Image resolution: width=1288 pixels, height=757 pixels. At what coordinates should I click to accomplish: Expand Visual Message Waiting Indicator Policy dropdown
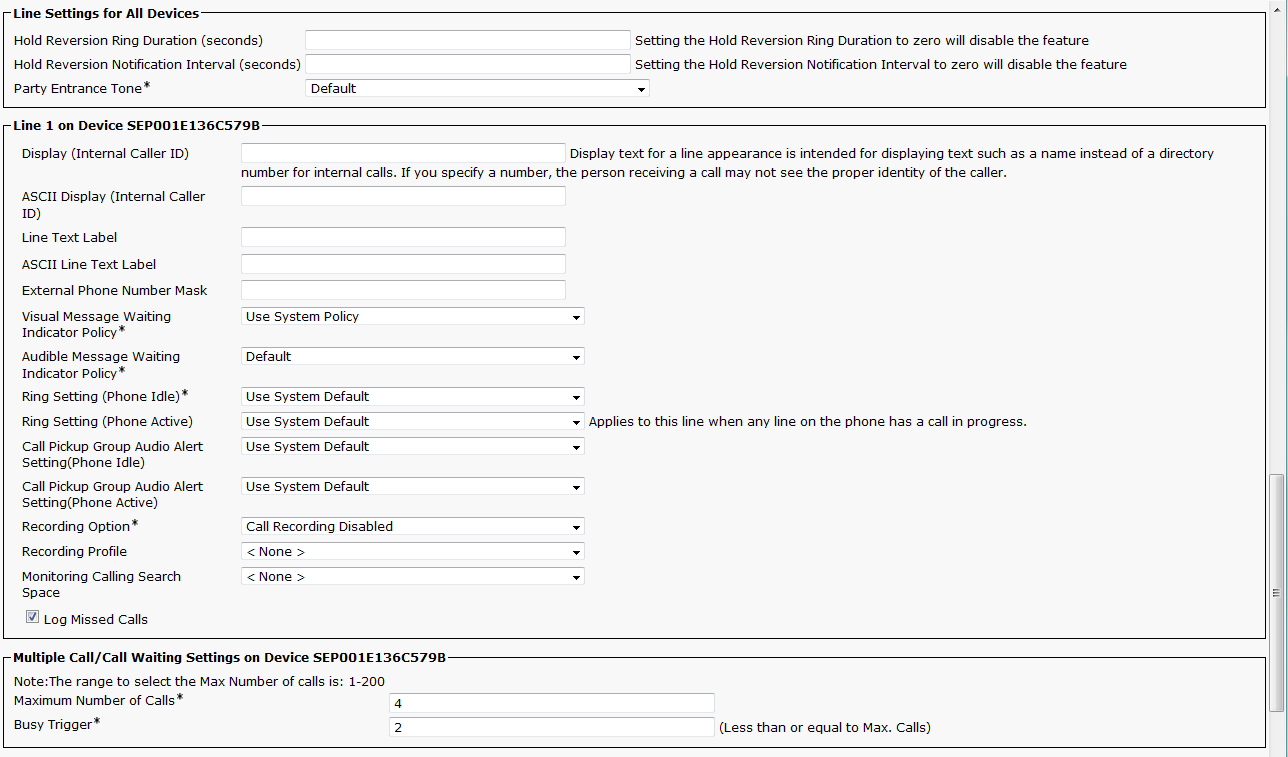tap(412, 317)
